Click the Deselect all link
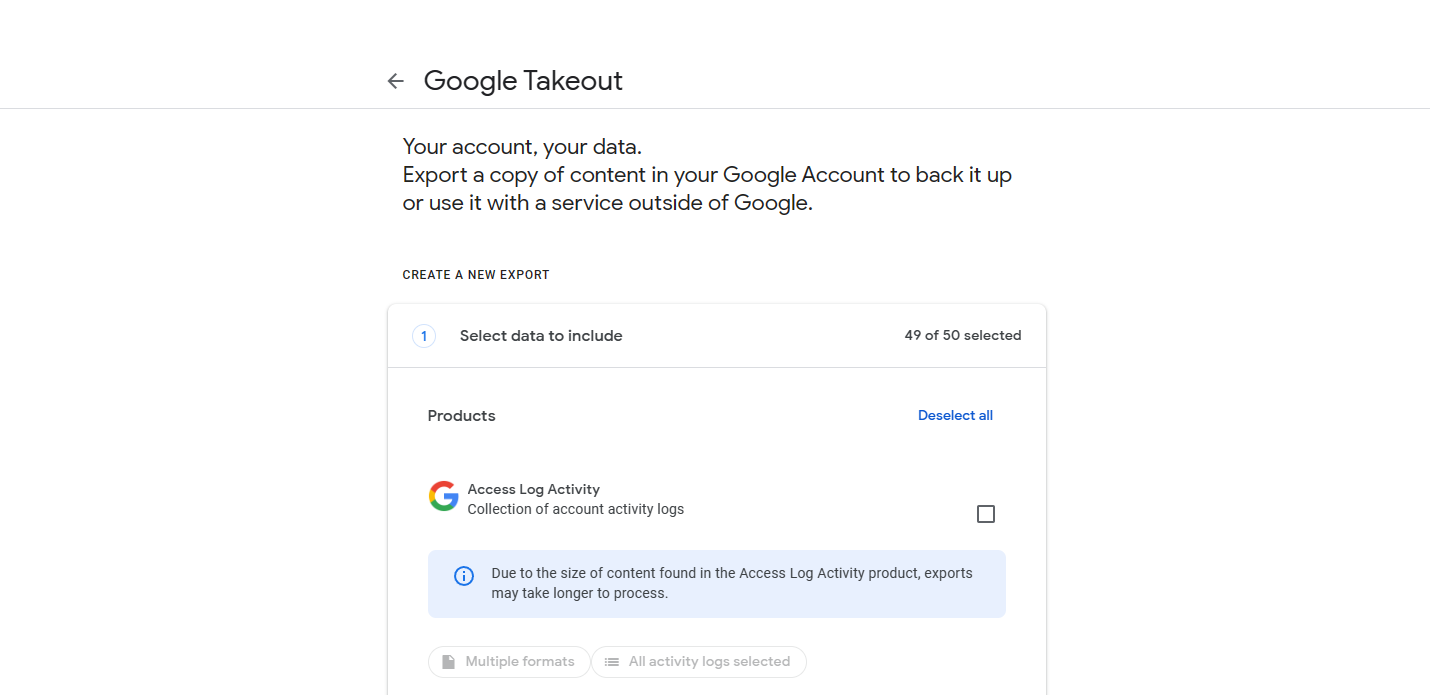The width and height of the screenshot is (1430, 695). click(x=955, y=415)
